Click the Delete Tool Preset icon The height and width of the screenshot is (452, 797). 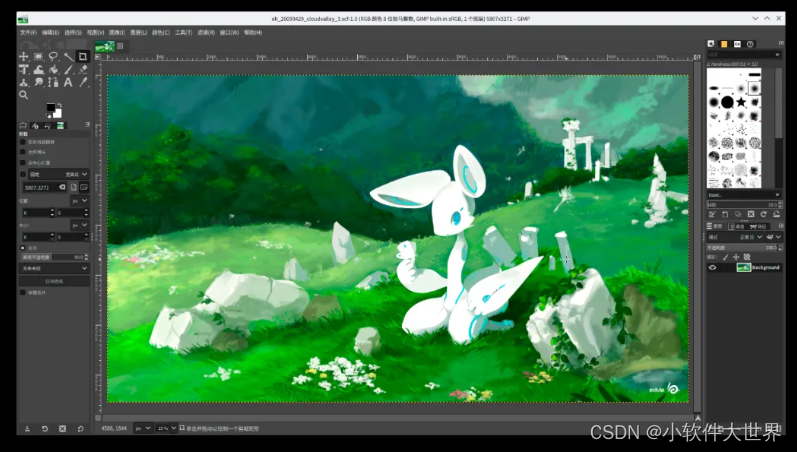63,429
